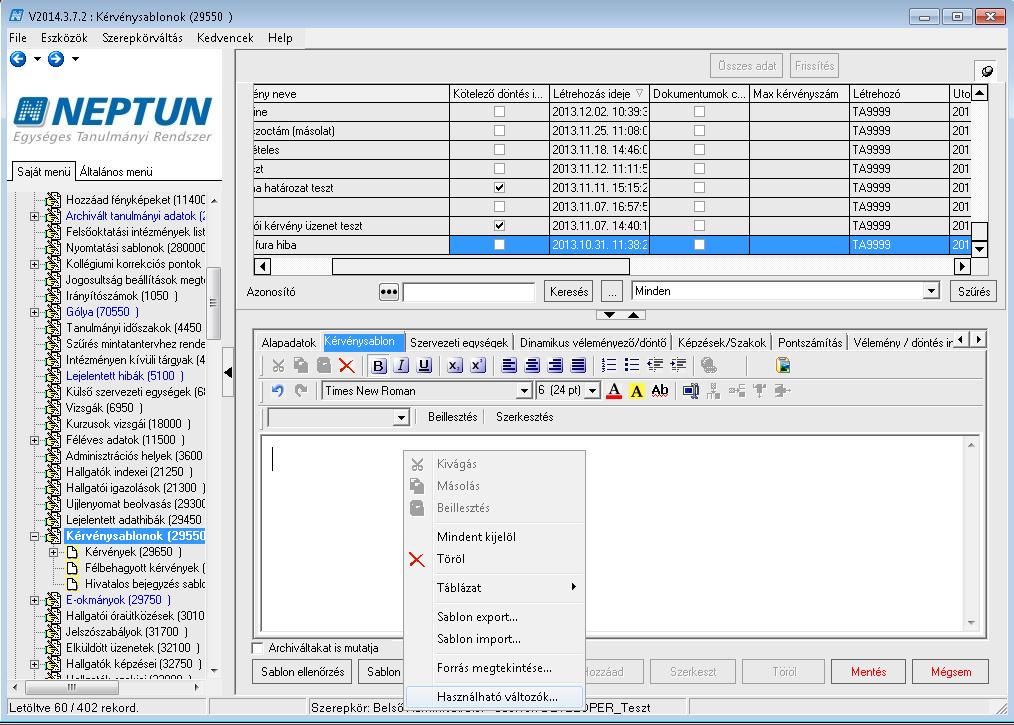Switch to the Alapadatok tab
Viewport: 1014px width, 725px height.
point(288,342)
